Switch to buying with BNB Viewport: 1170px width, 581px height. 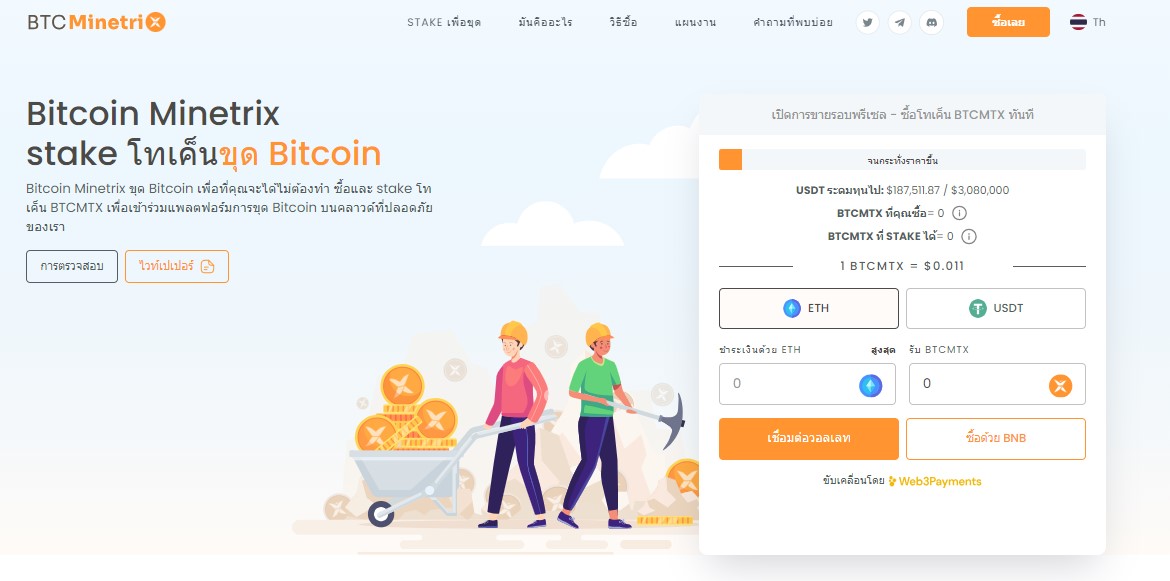(995, 439)
